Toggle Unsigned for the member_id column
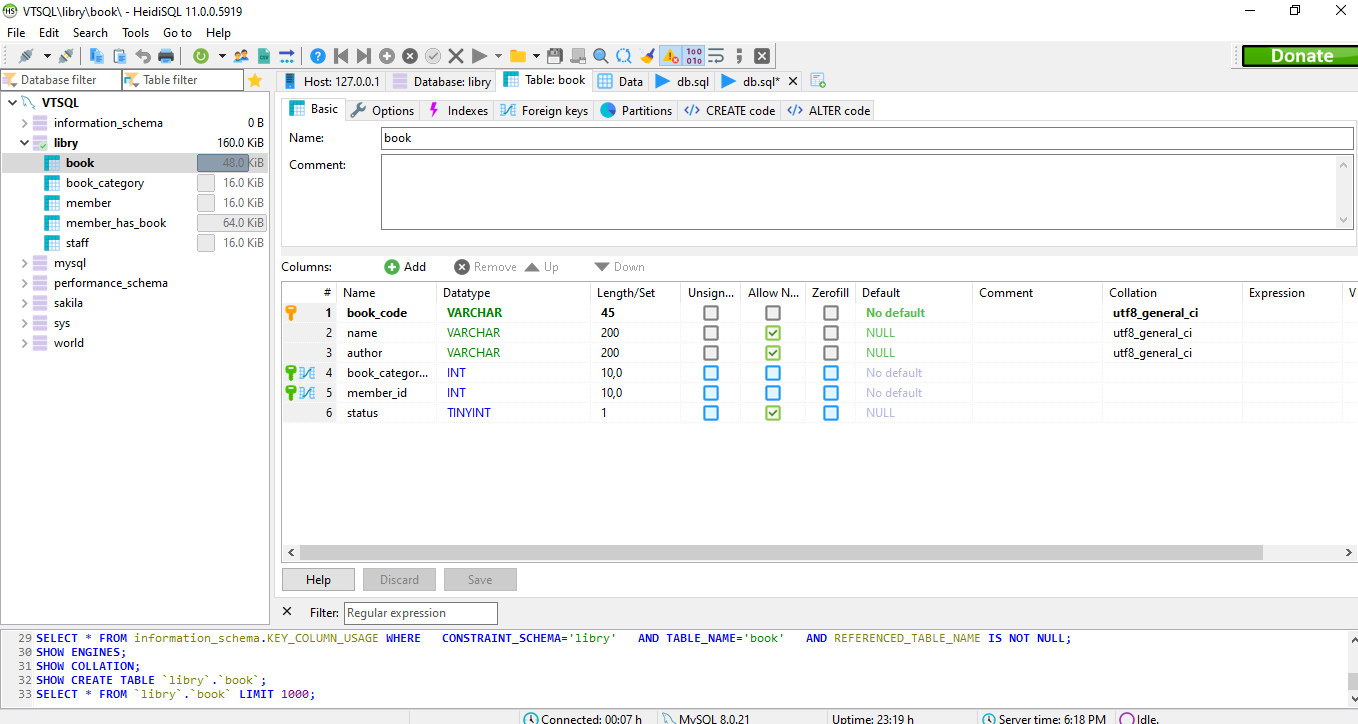This screenshot has height=724, width=1358. pos(710,392)
